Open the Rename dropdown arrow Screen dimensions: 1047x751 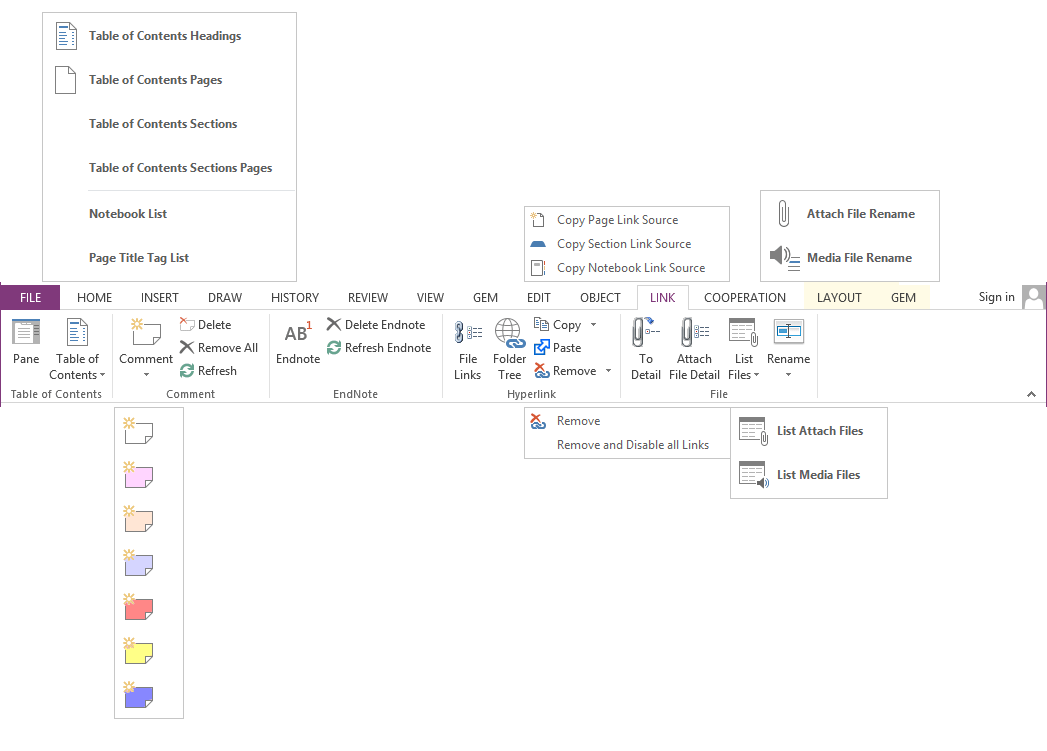coord(789,375)
